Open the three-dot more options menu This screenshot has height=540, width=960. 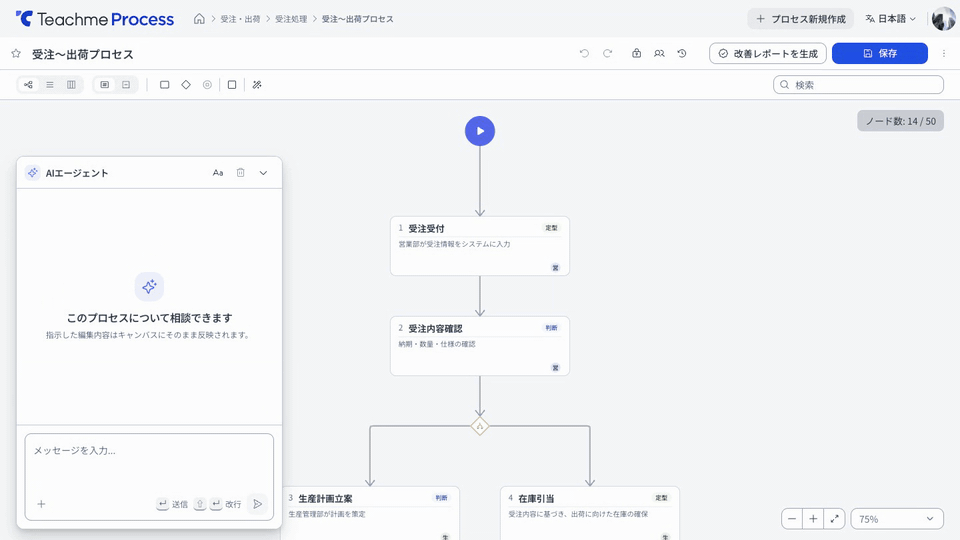coord(943,53)
